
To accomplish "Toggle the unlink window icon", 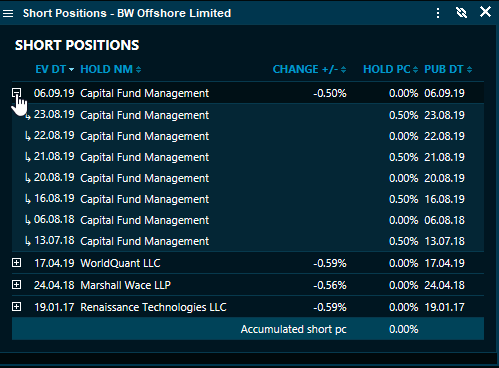I will pos(461,13).
